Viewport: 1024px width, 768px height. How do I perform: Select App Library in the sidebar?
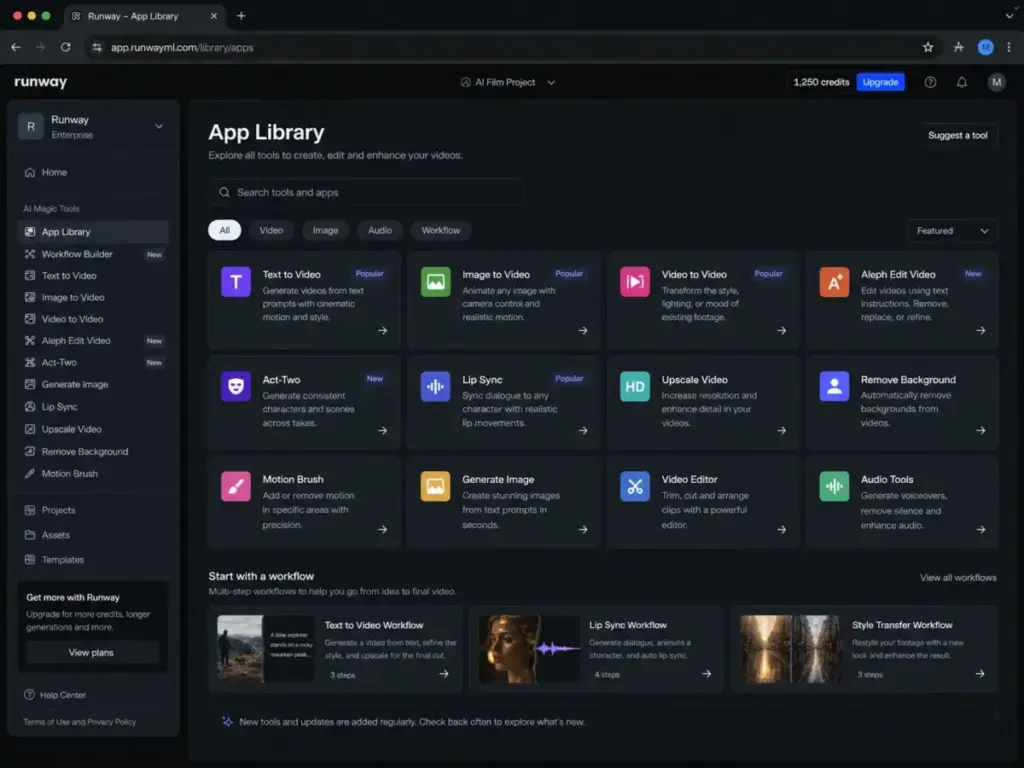93,232
